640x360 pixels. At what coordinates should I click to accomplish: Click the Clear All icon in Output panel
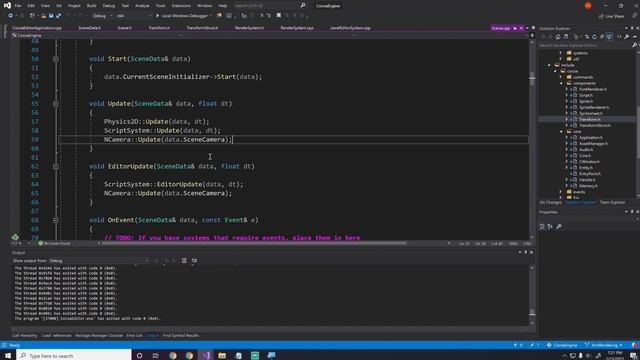[x=184, y=260]
